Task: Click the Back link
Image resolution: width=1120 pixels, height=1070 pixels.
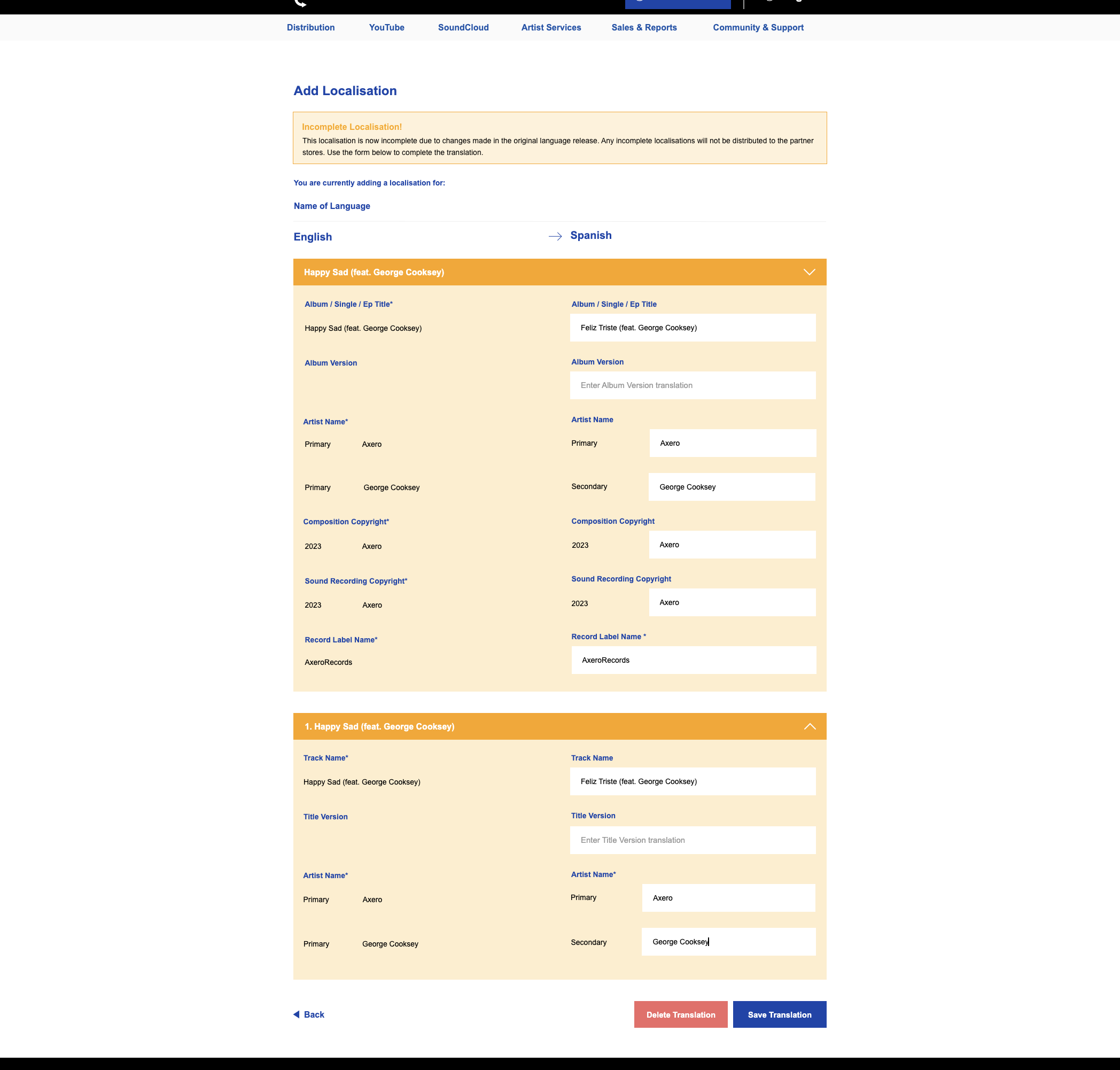Action: coord(314,1014)
